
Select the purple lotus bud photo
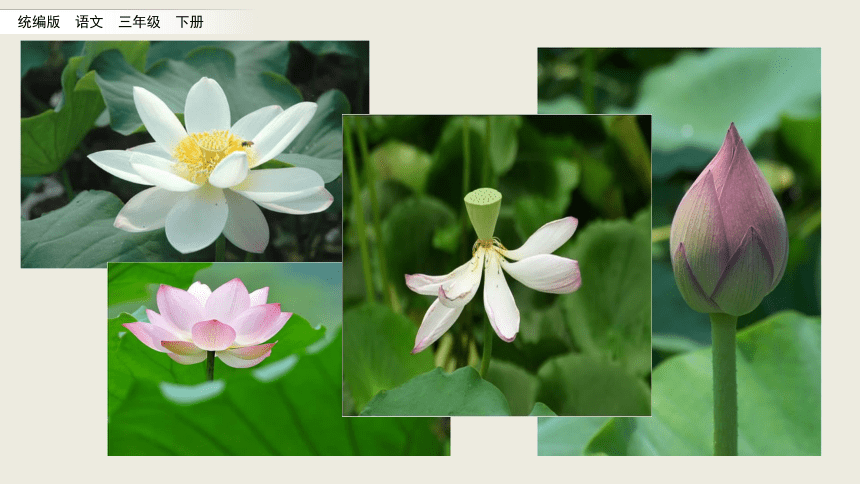pyautogui.click(x=679, y=251)
